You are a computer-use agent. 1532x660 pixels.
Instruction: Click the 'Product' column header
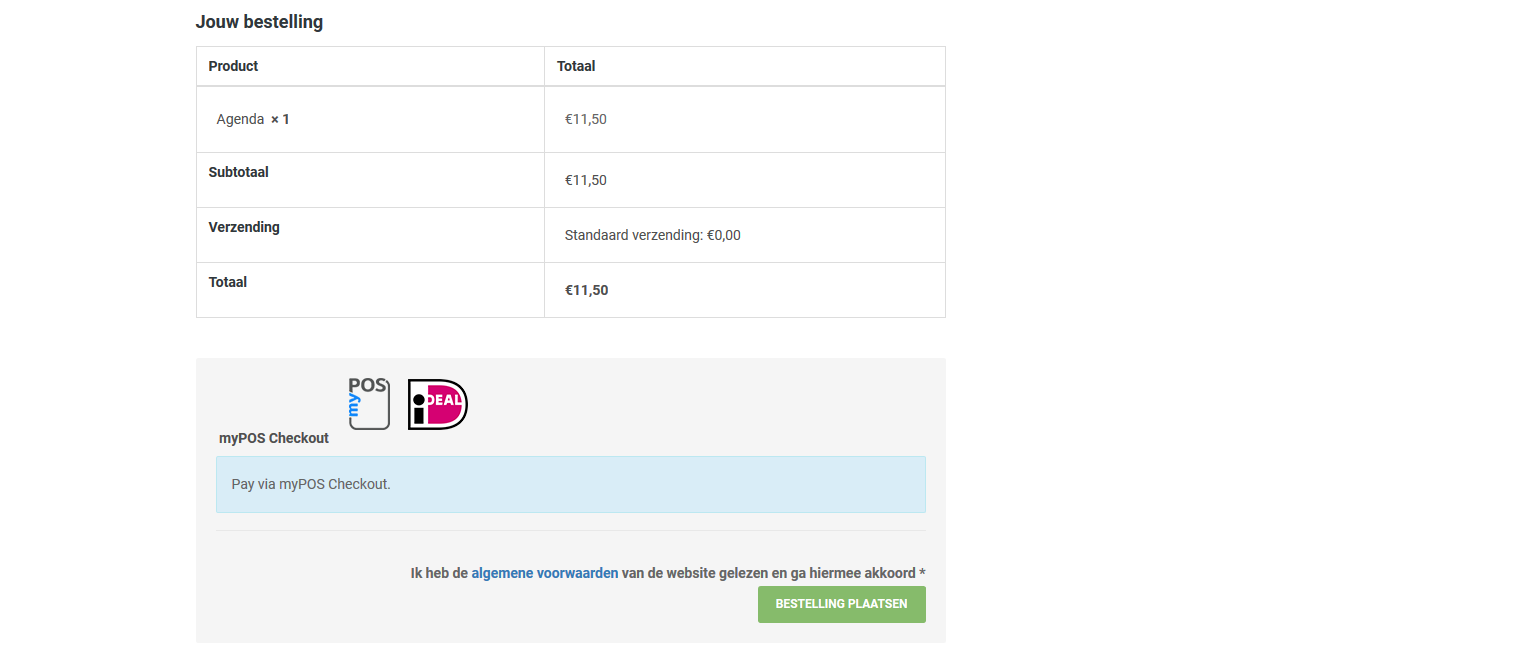(x=233, y=66)
